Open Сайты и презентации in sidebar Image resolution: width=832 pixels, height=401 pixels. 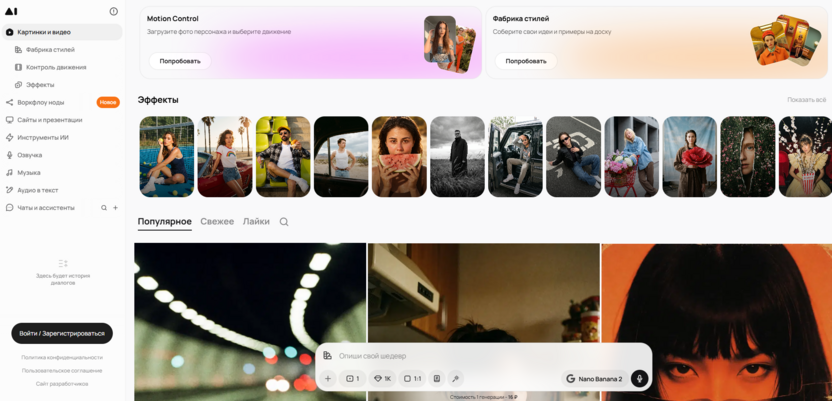(x=50, y=120)
